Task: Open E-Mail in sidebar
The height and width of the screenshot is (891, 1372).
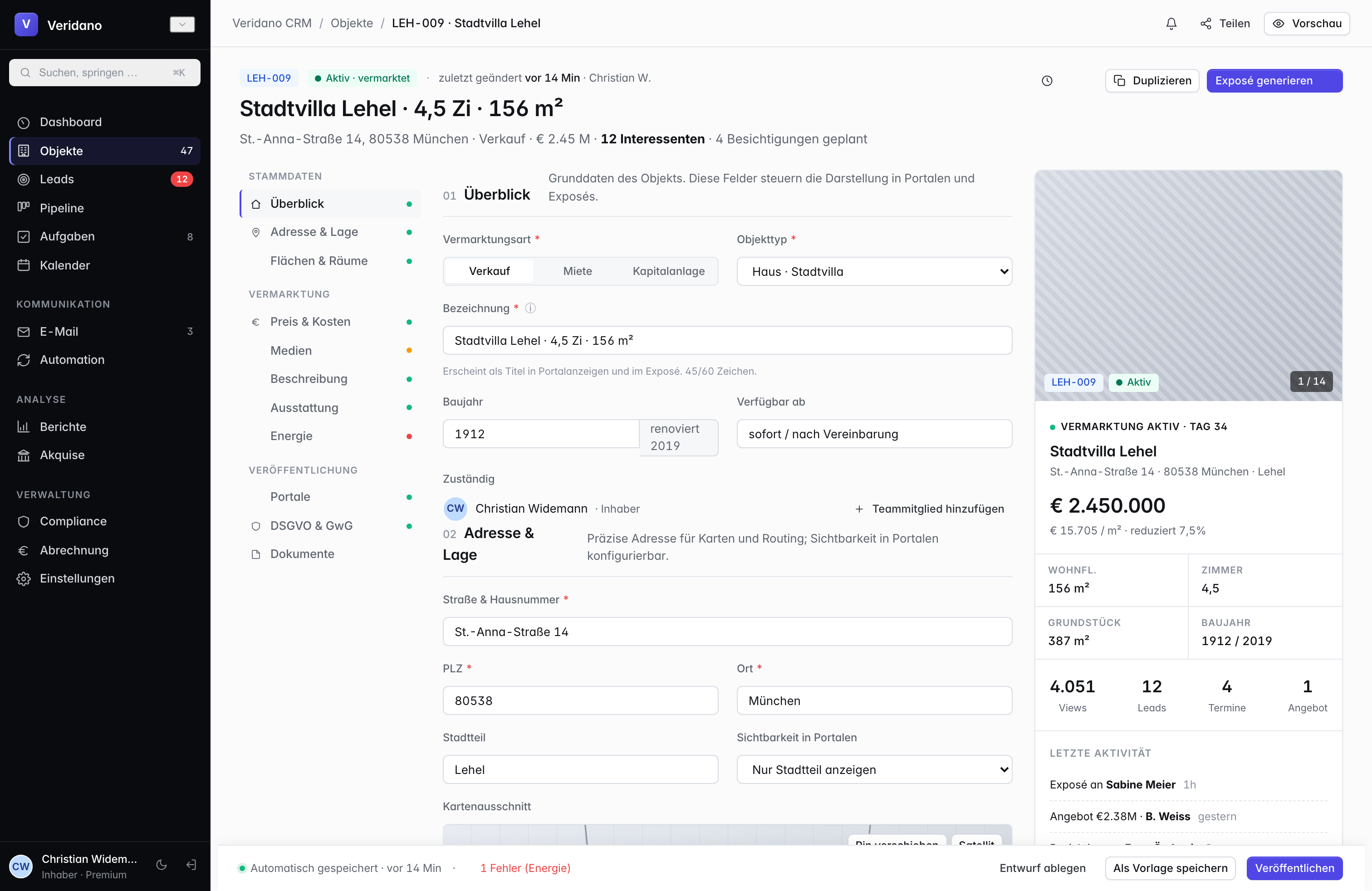Action: [x=105, y=331]
